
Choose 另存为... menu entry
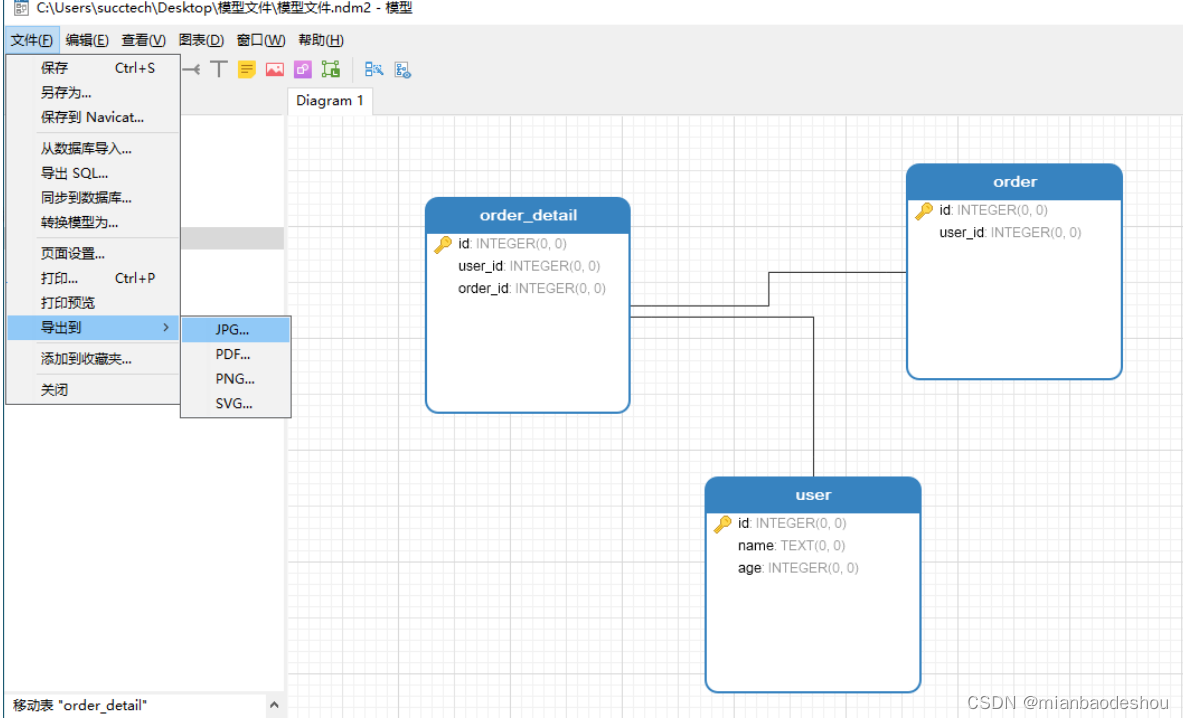pyautogui.click(x=93, y=93)
